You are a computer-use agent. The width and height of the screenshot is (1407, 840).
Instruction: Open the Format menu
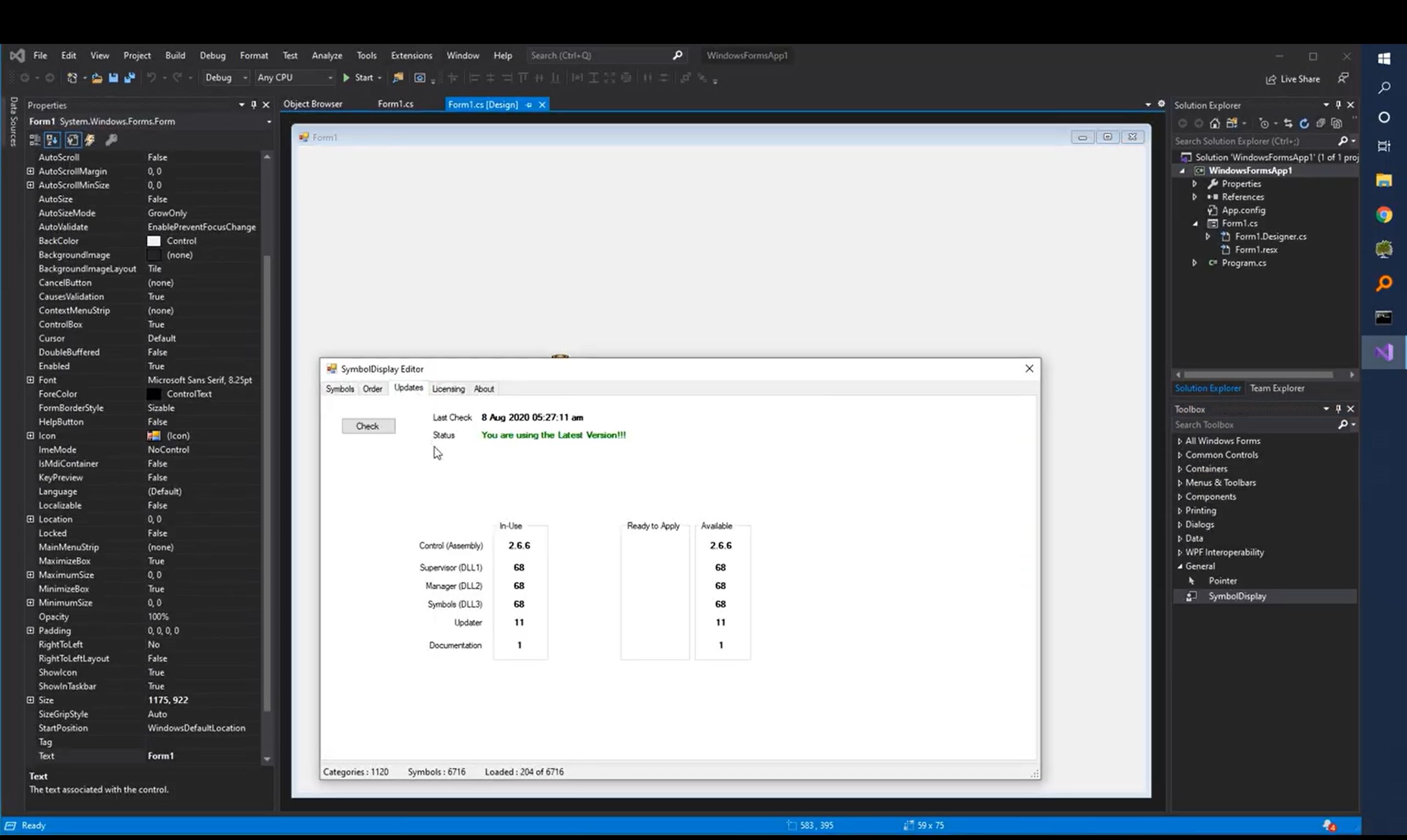[254, 56]
